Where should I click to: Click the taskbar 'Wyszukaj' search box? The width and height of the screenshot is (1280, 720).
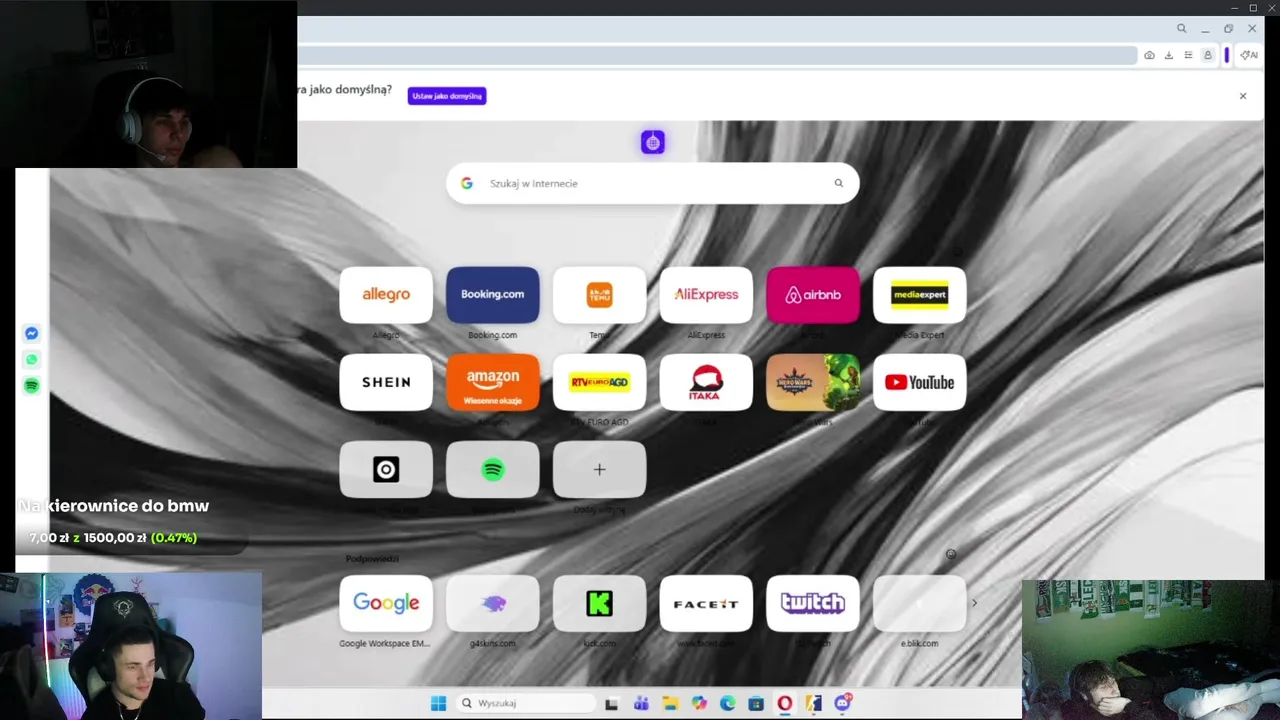(x=524, y=703)
